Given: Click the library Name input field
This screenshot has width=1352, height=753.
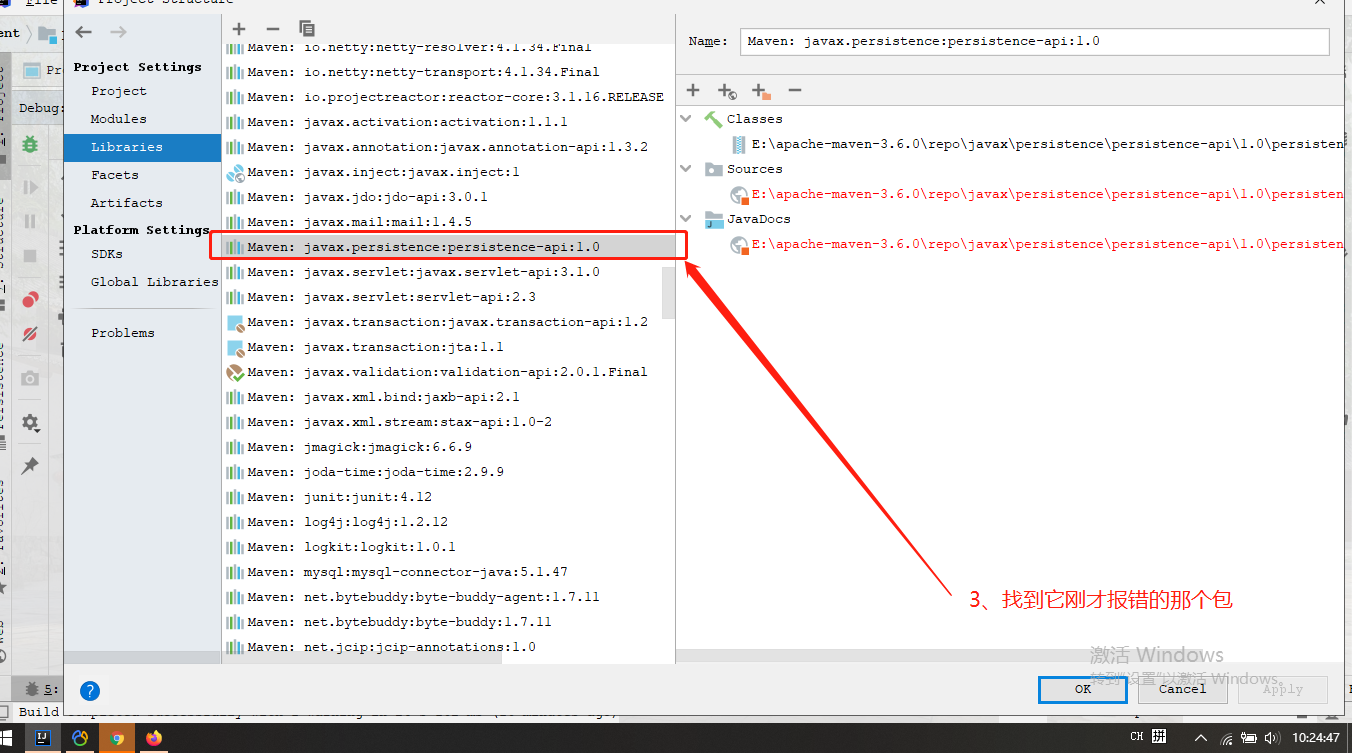Looking at the screenshot, I should click(1034, 41).
